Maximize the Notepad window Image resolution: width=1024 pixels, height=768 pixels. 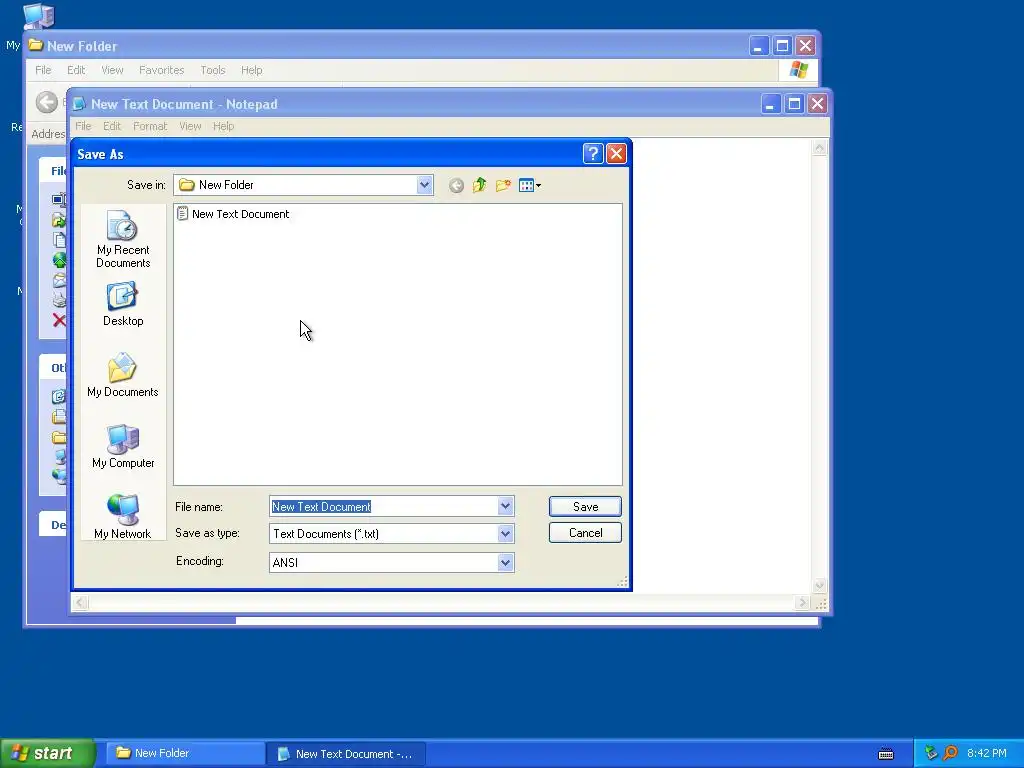coord(793,104)
